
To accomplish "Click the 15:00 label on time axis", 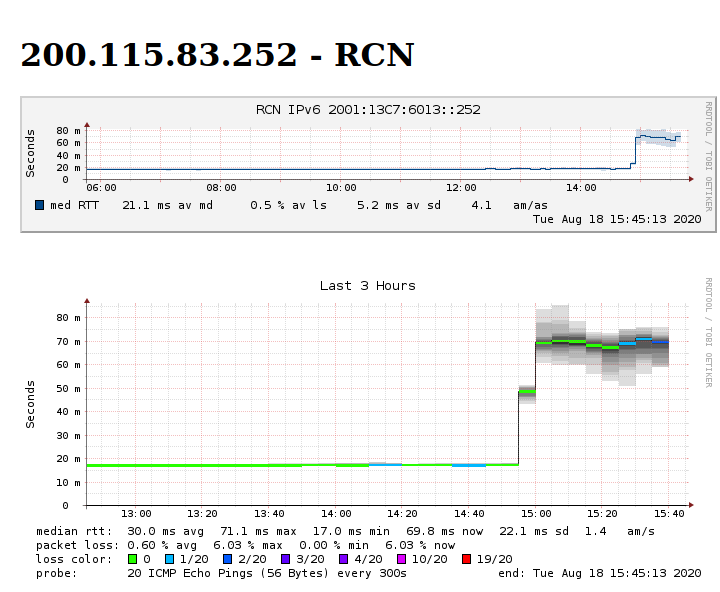I will (536, 514).
